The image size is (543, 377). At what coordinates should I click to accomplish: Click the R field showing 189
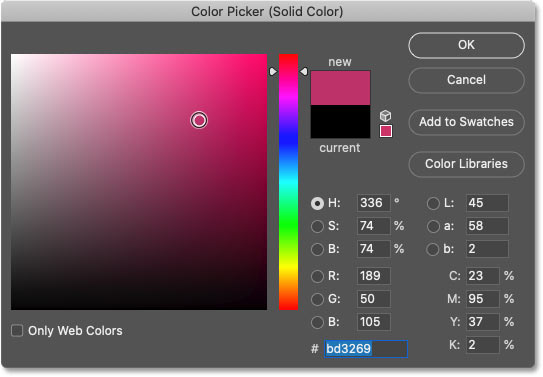coord(374,276)
